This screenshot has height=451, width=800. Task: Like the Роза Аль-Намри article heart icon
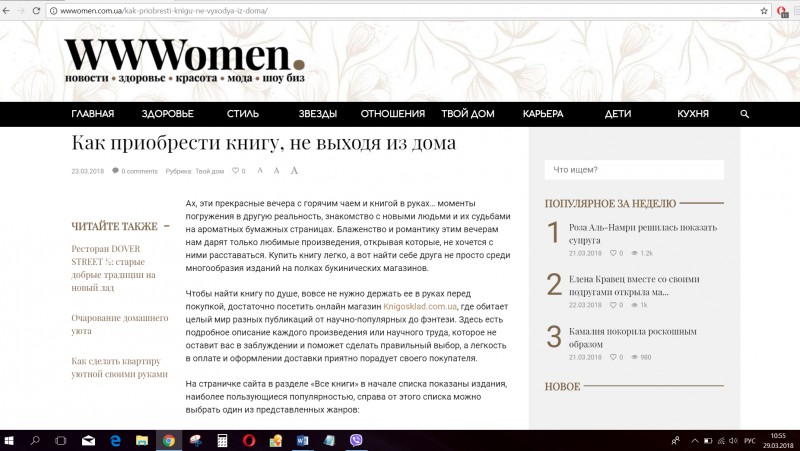613,253
